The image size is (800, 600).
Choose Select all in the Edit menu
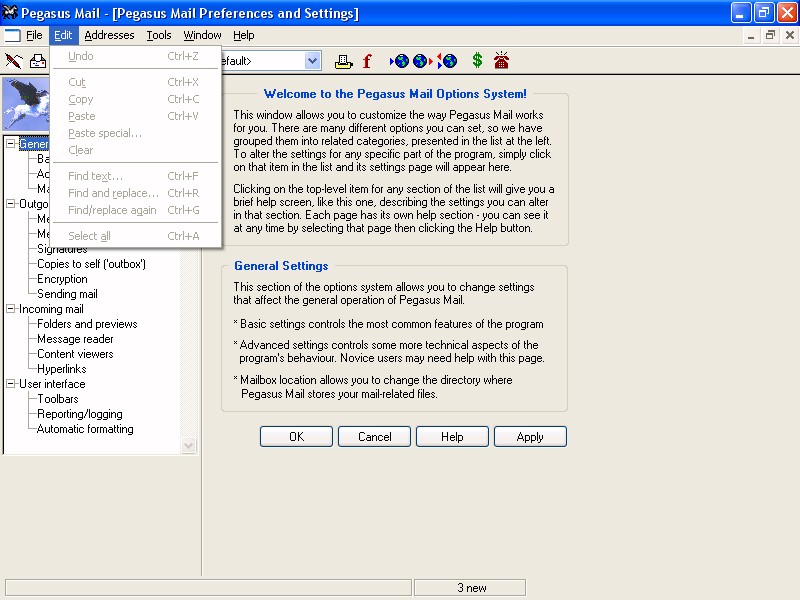(x=135, y=236)
